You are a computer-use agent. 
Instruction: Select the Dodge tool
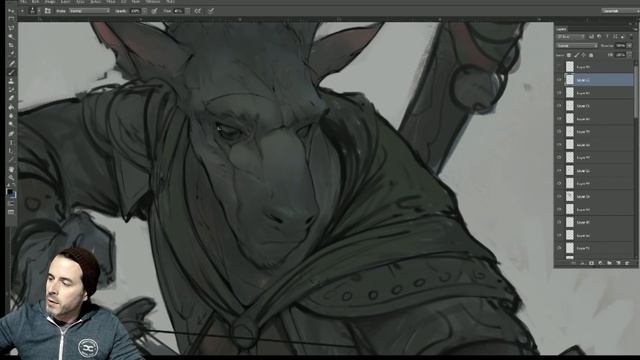pos(11,124)
